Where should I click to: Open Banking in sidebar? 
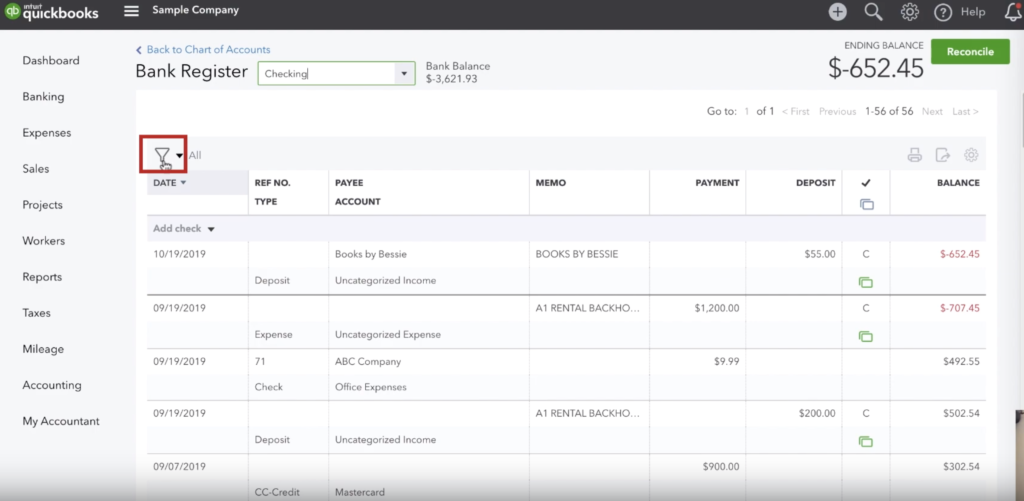(x=43, y=97)
